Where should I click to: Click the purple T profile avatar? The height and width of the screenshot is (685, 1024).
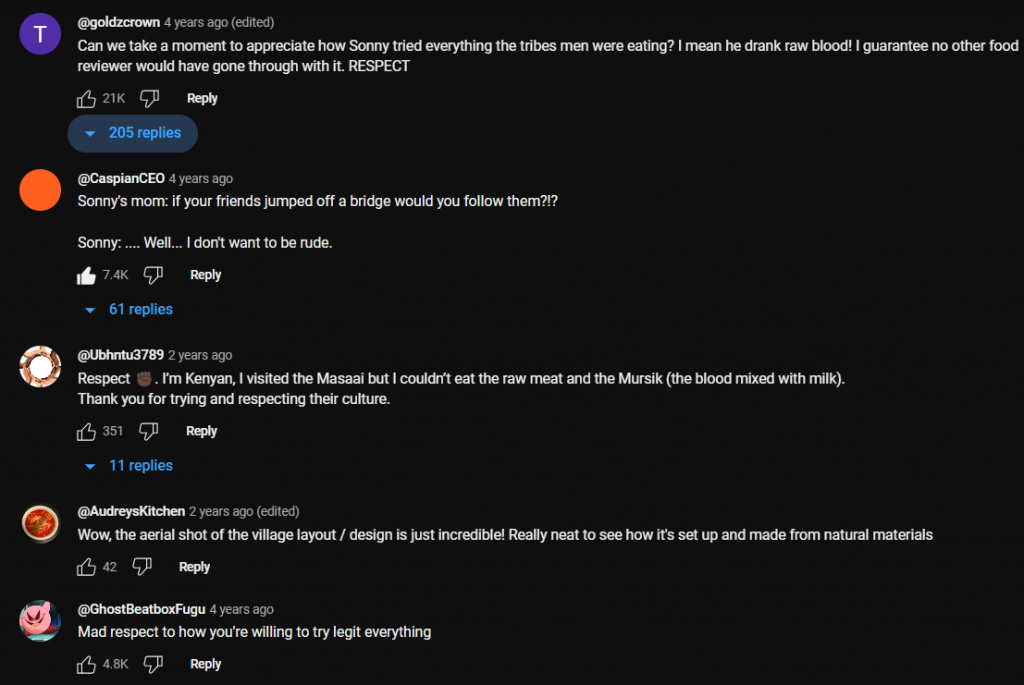click(40, 35)
